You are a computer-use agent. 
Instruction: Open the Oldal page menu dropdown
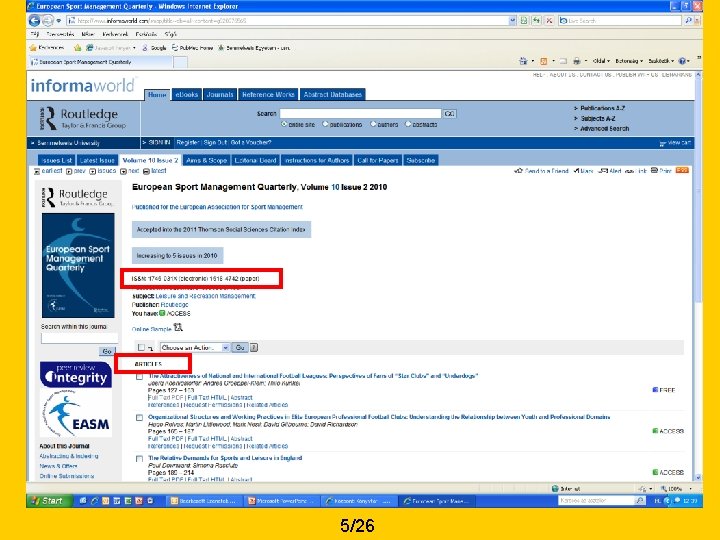(601, 61)
